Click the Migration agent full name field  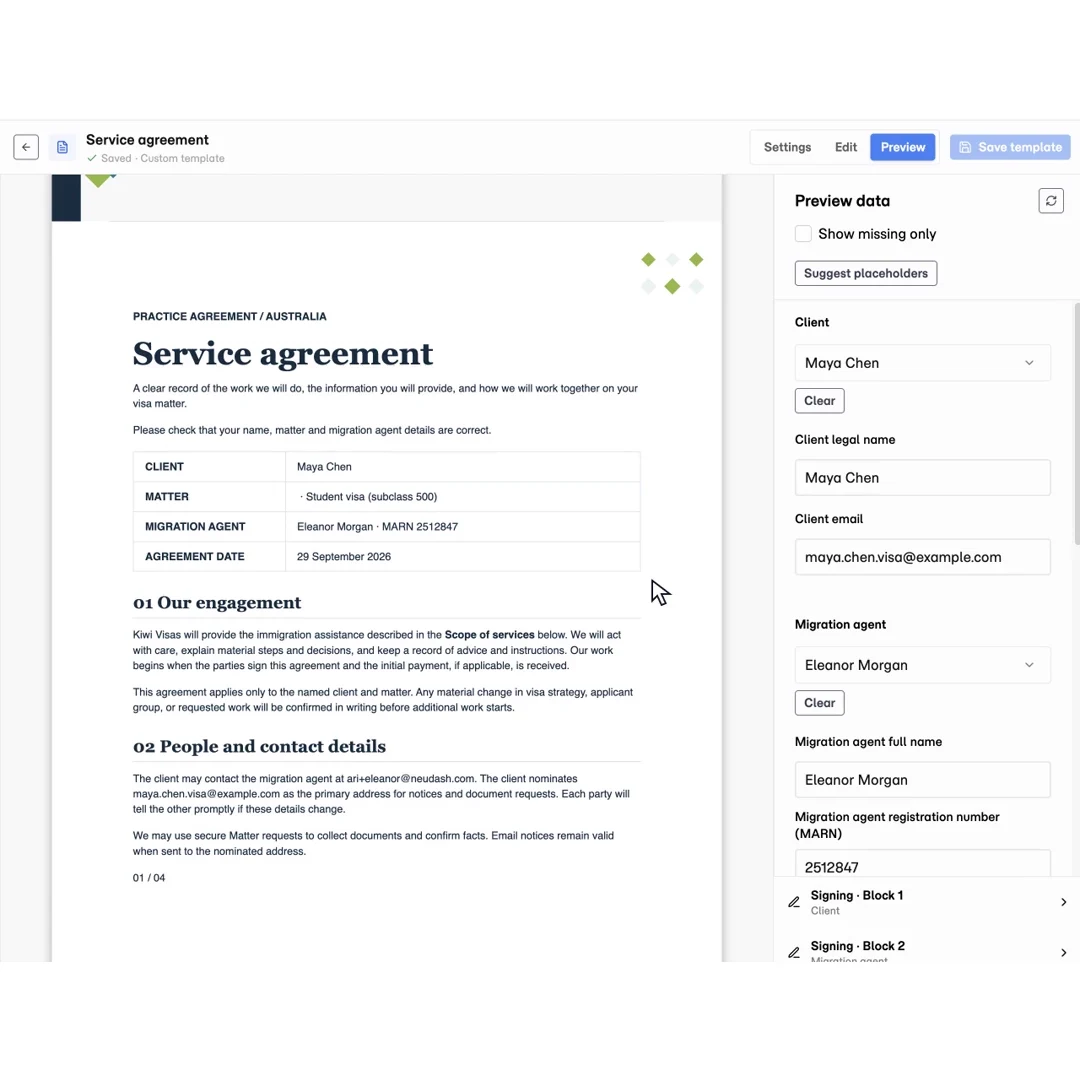[922, 780]
